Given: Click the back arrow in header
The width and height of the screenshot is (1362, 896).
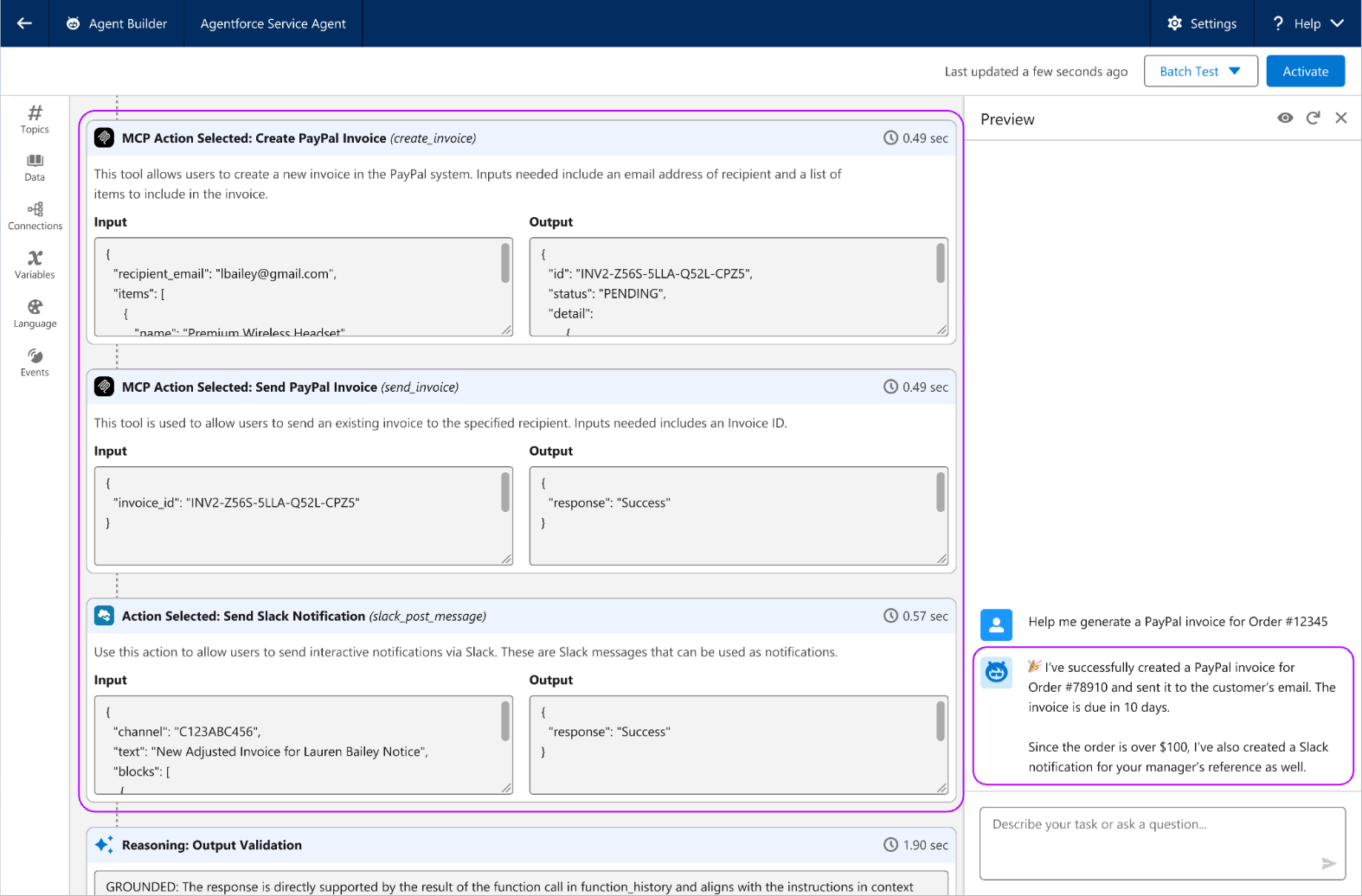Looking at the screenshot, I should tap(24, 23).
